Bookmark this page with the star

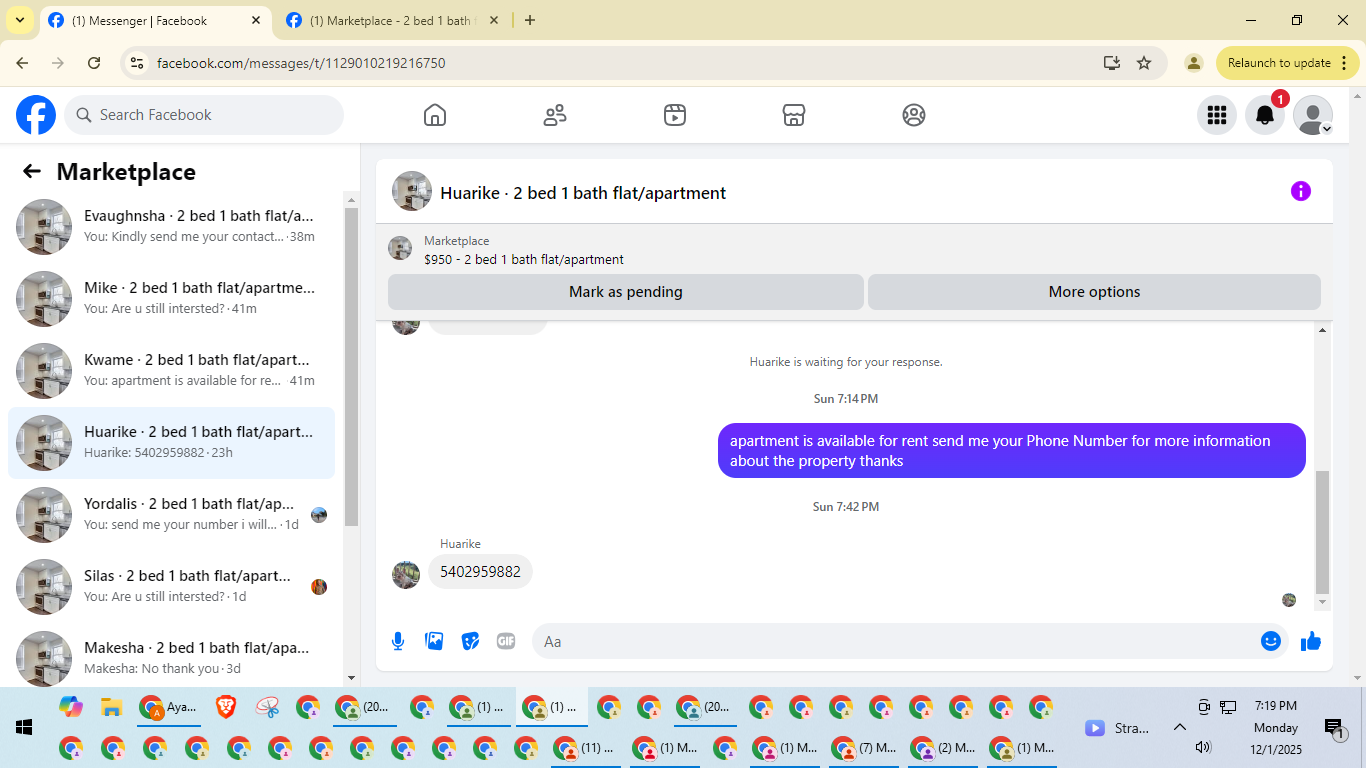click(x=1144, y=63)
